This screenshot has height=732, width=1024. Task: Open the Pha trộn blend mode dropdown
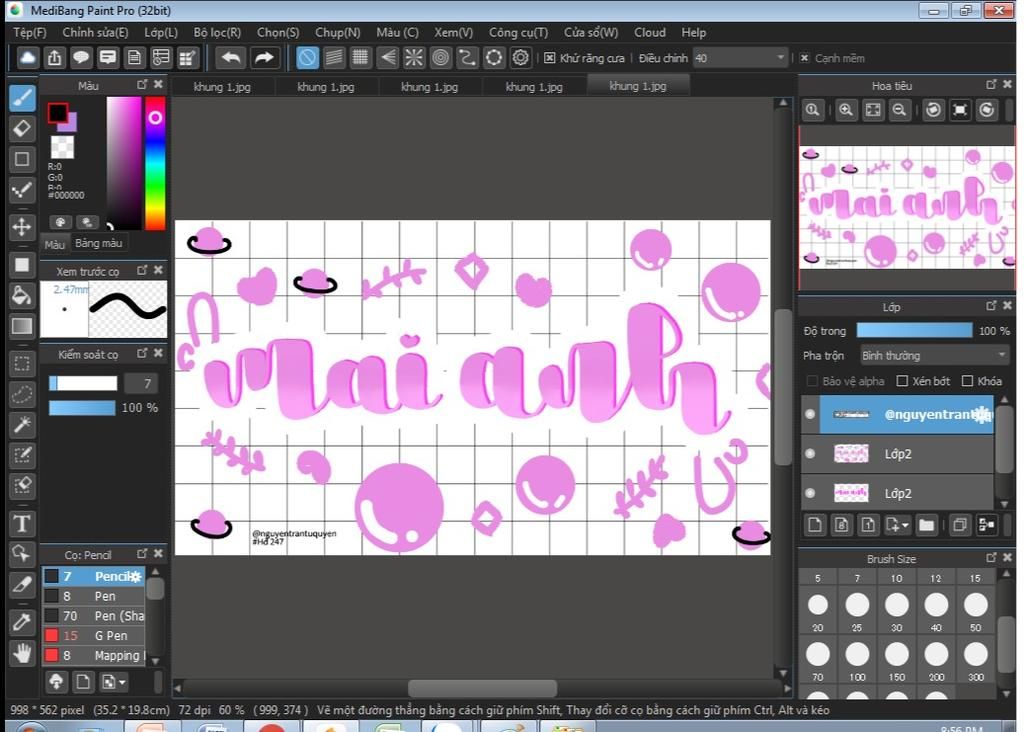pos(935,355)
